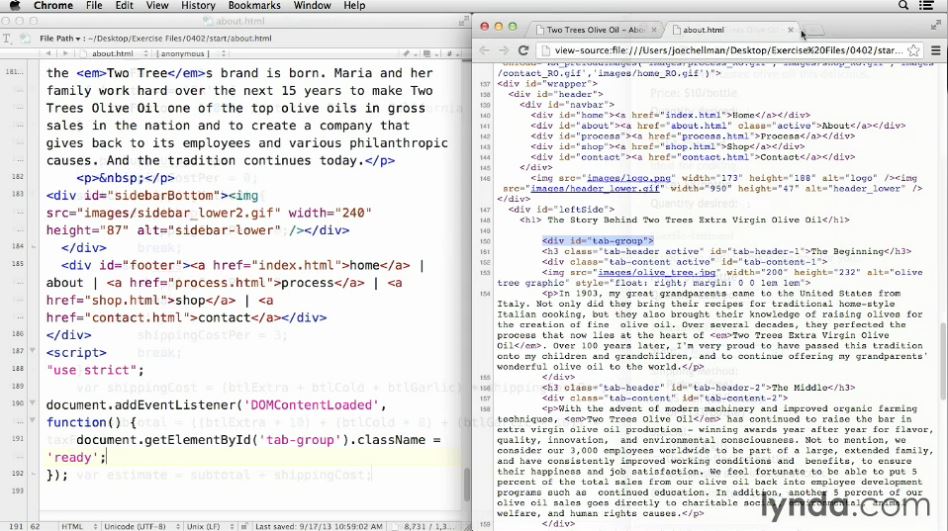
Task: Change the HTML language popup
Action: pyautogui.click(x=79, y=526)
